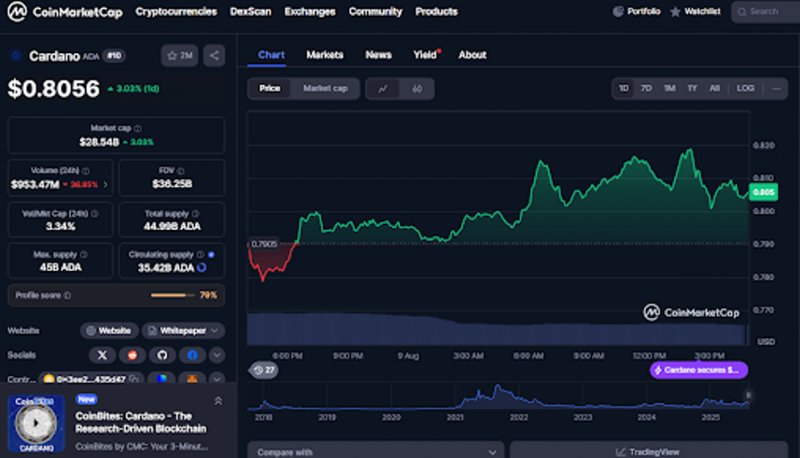Open the Watchlist star icon
Image resolution: width=800 pixels, height=458 pixels.
[x=675, y=11]
